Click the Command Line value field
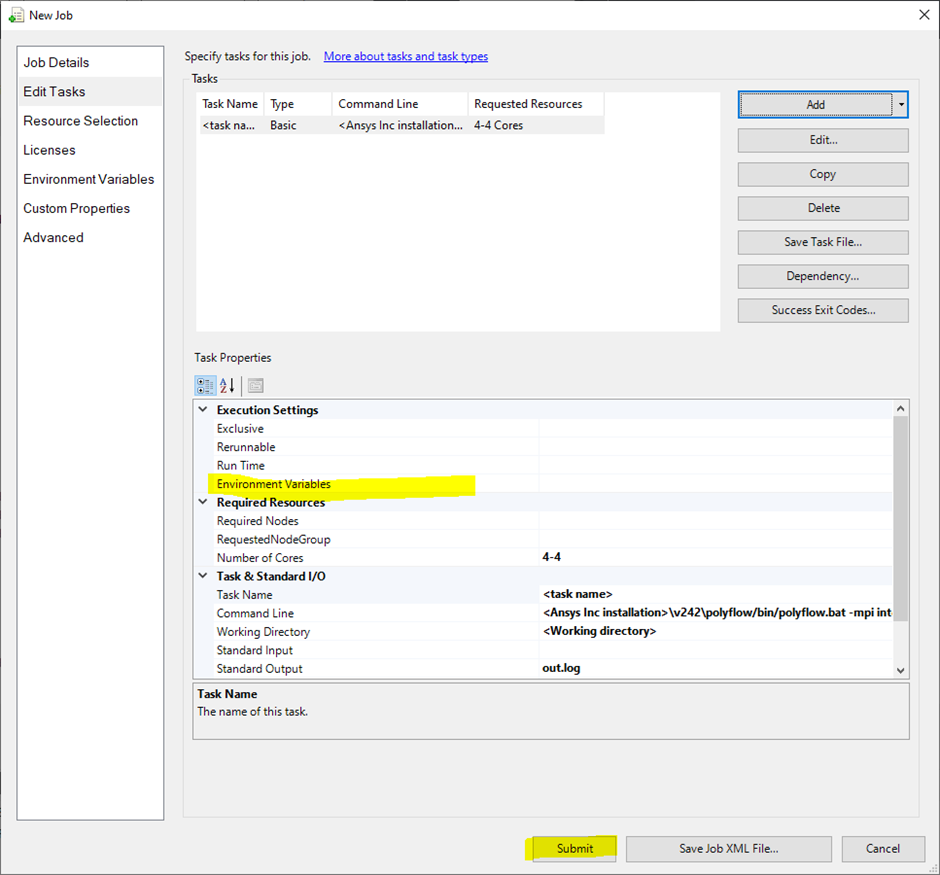 pyautogui.click(x=717, y=613)
